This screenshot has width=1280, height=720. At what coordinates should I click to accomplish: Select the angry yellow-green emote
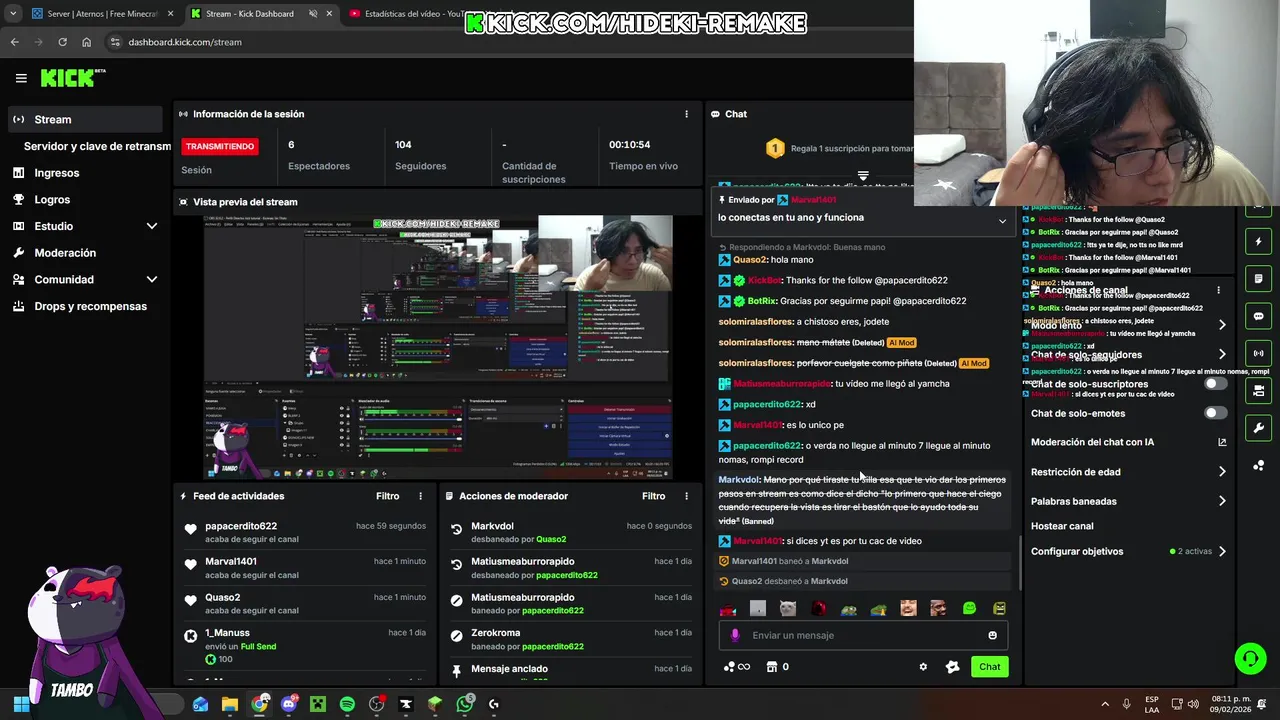click(999, 608)
